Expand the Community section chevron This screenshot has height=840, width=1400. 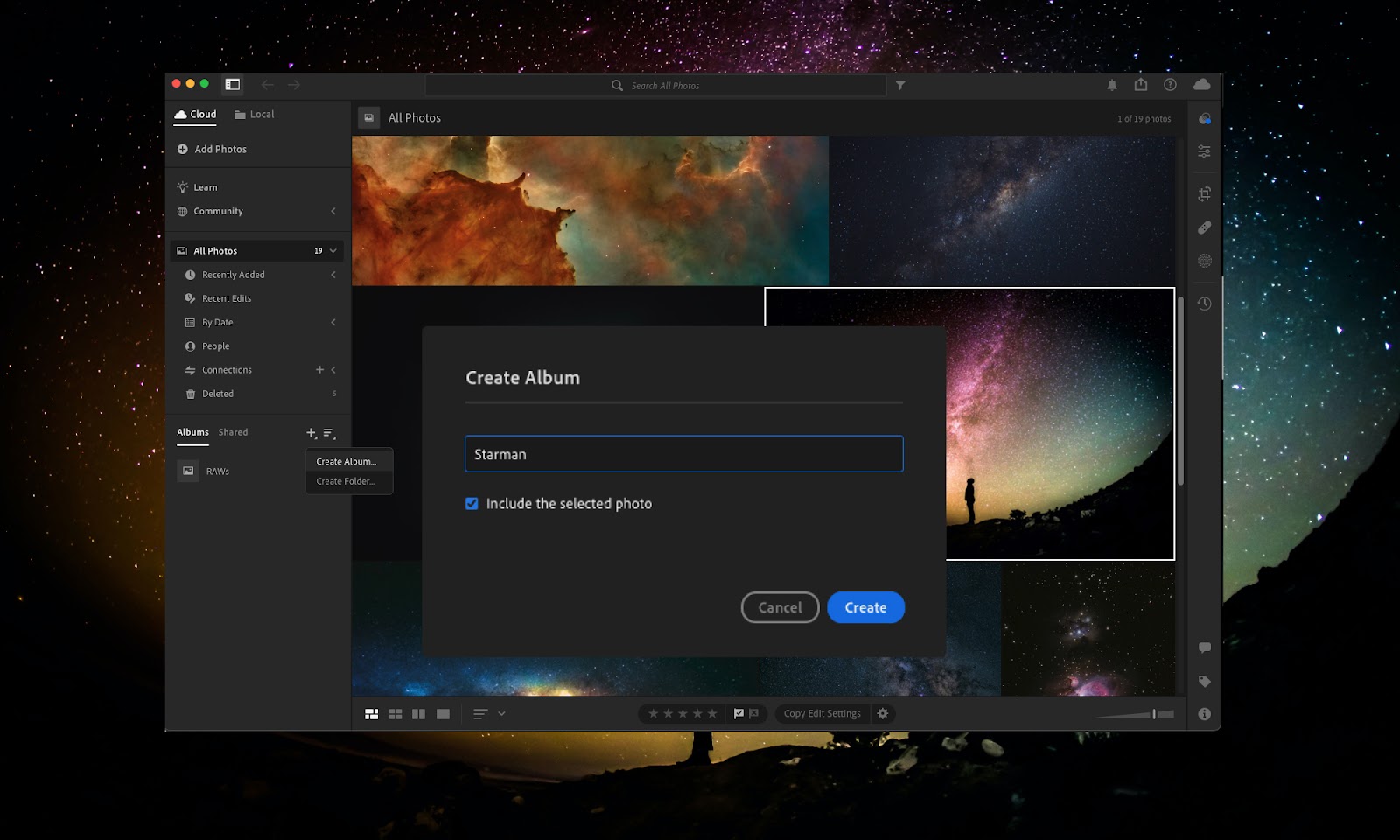(x=333, y=211)
